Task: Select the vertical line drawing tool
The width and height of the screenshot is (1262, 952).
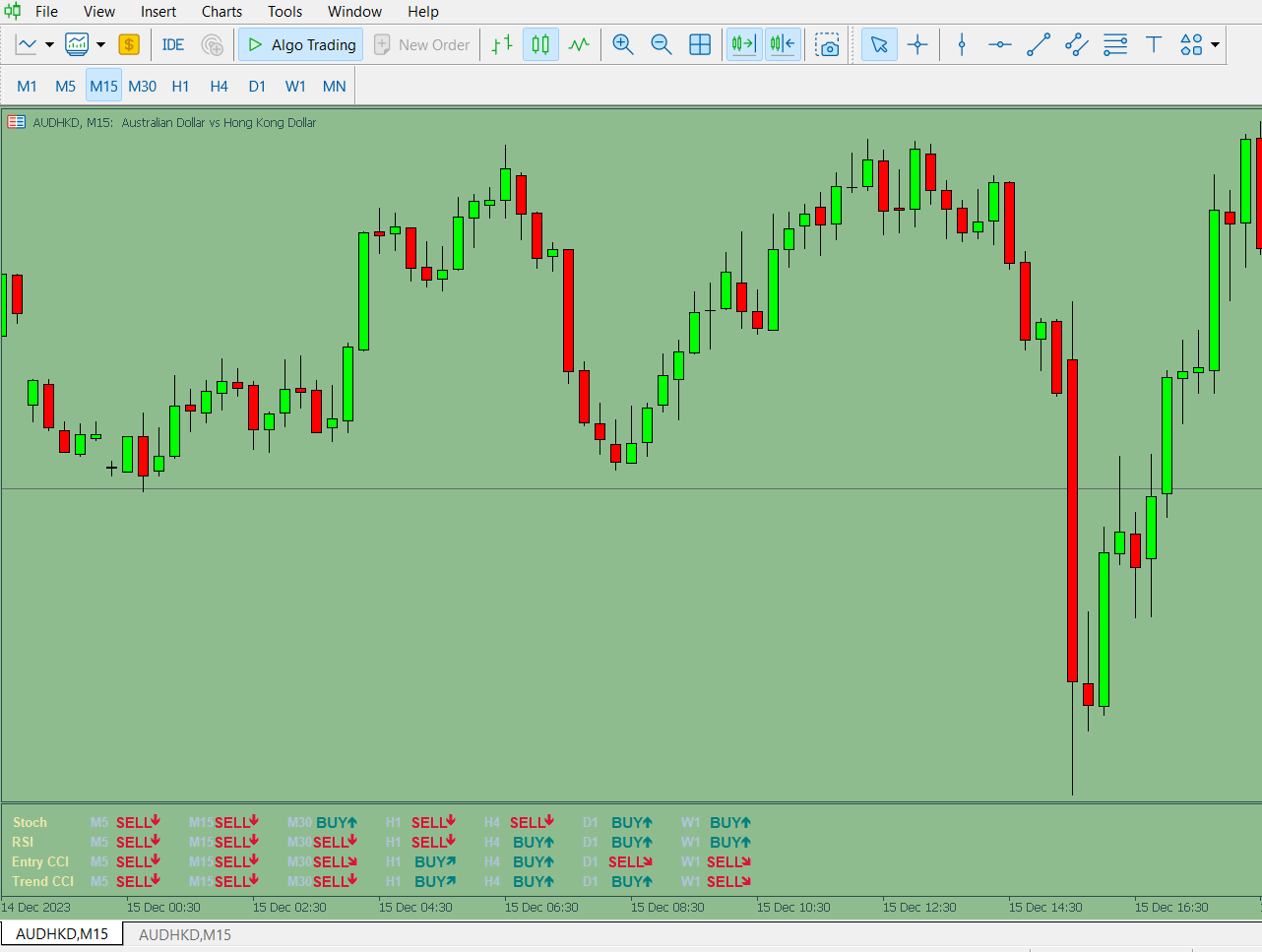Action: tap(961, 44)
